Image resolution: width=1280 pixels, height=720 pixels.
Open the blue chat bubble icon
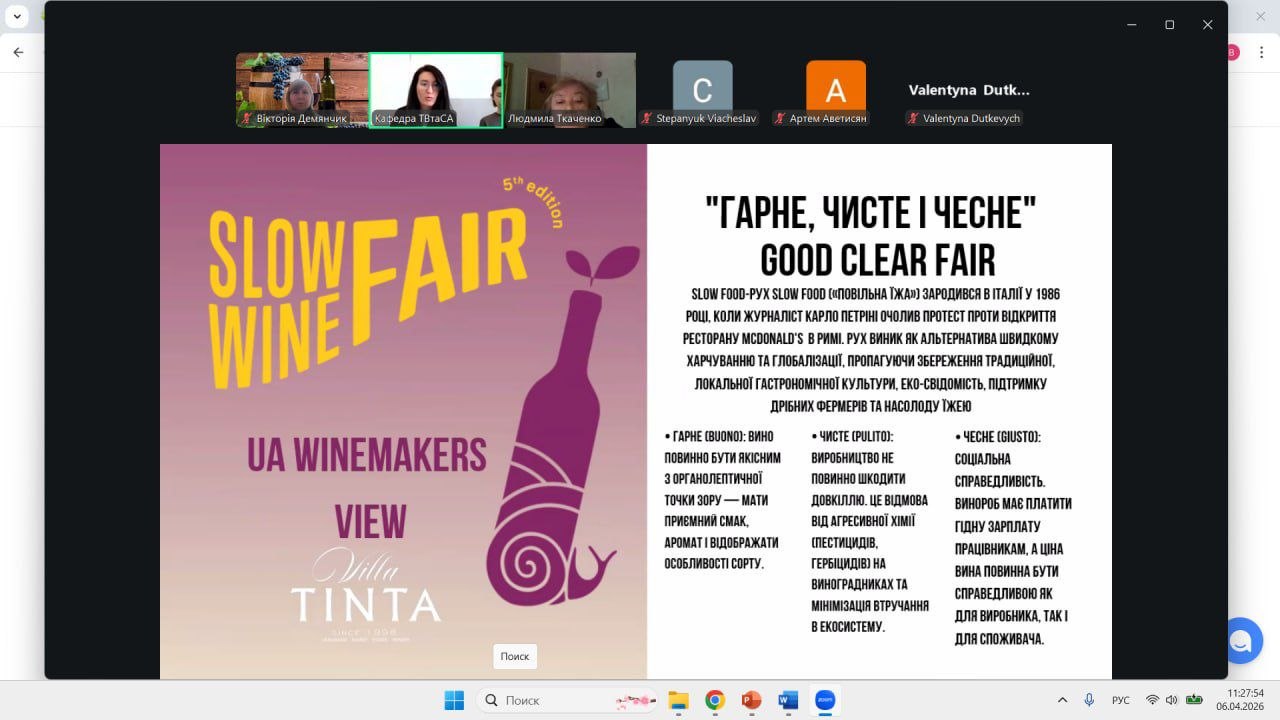[1240, 641]
